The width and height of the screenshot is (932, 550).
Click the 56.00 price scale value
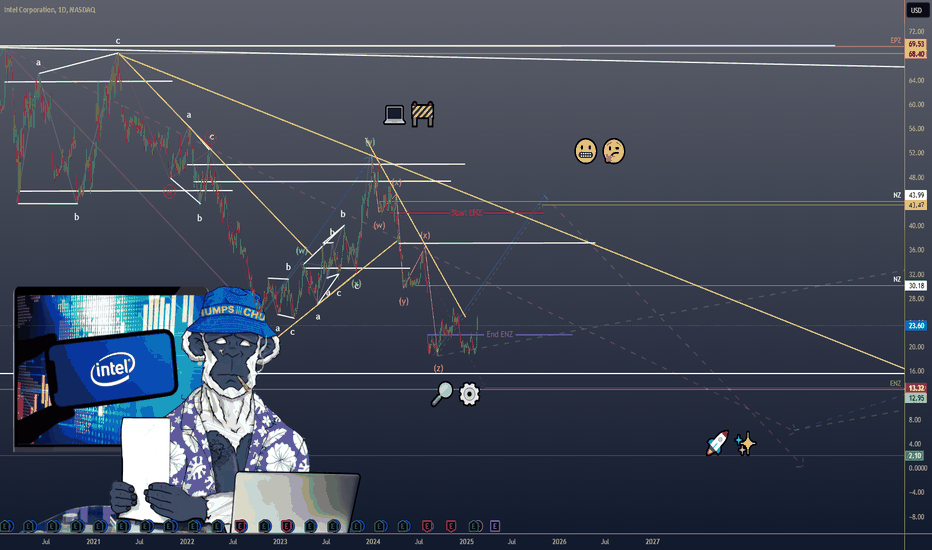click(x=916, y=128)
